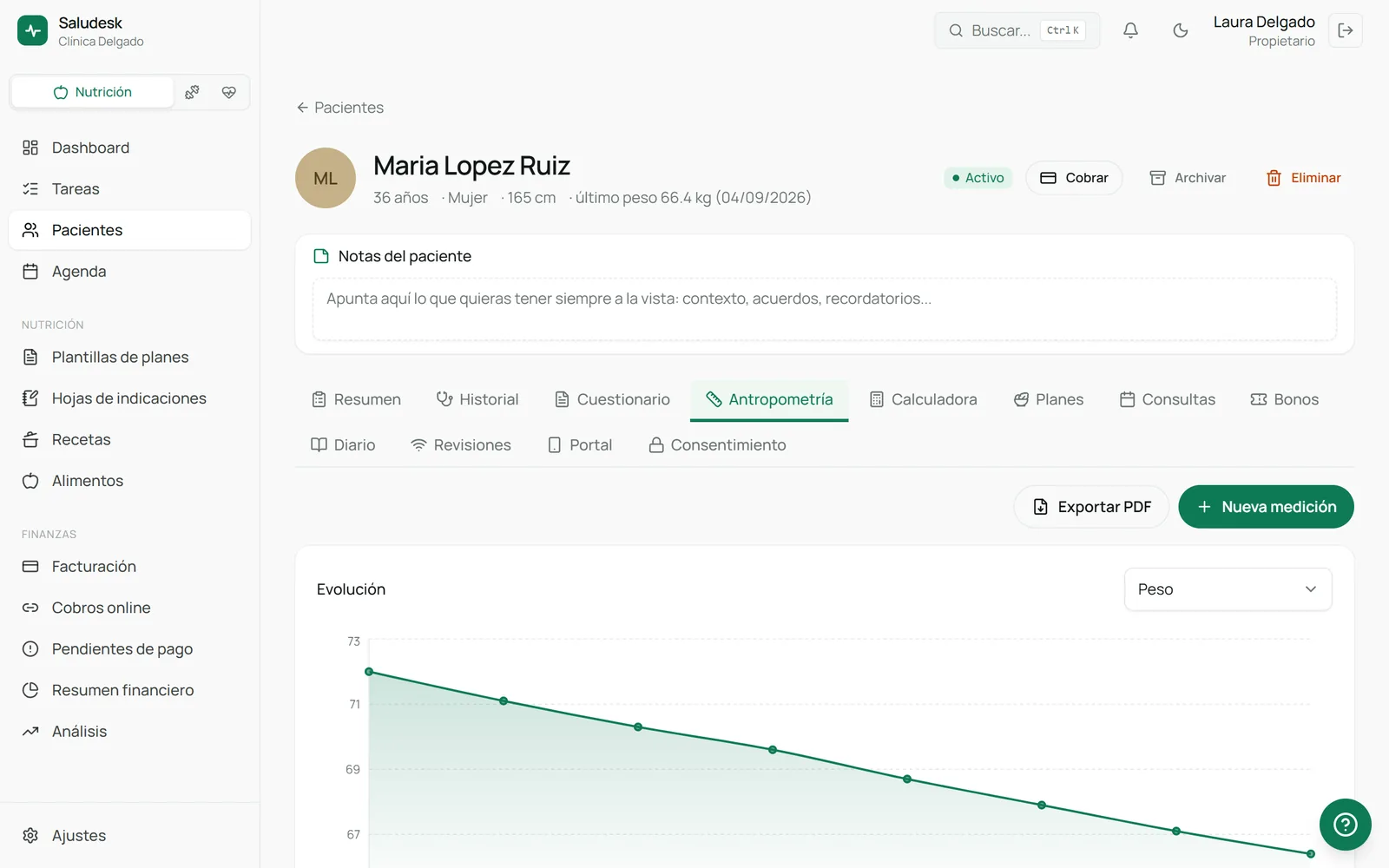
Task: Export measurements with Exportar PDF
Action: click(1091, 507)
